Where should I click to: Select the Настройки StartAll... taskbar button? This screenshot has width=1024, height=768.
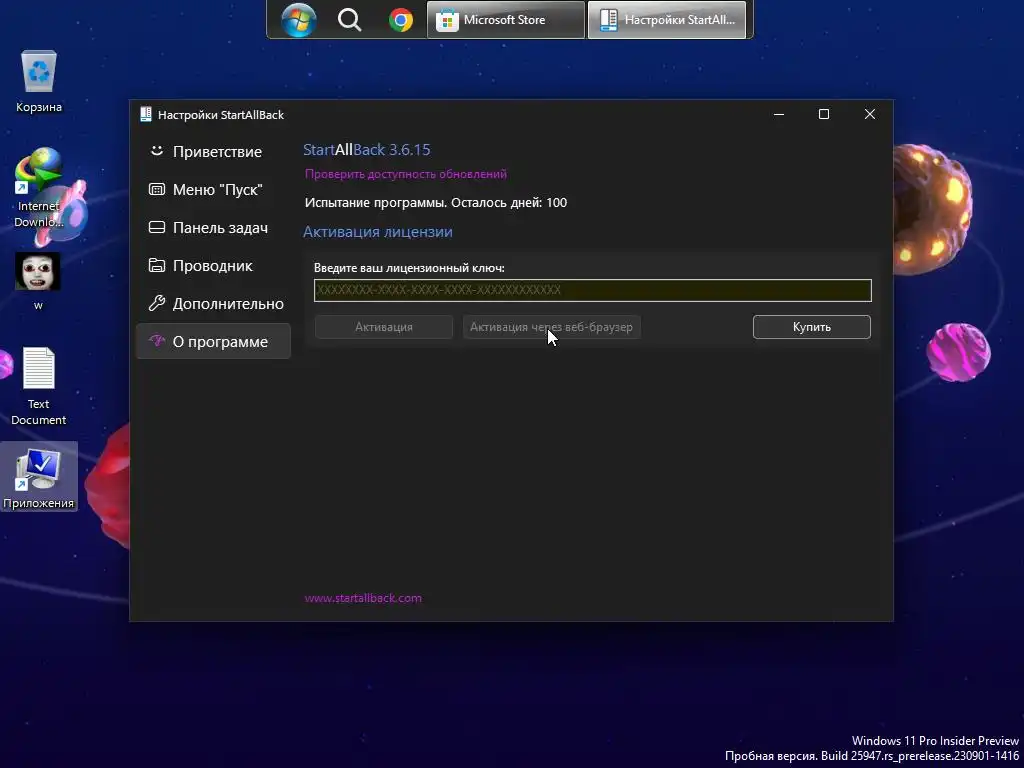[x=667, y=20]
